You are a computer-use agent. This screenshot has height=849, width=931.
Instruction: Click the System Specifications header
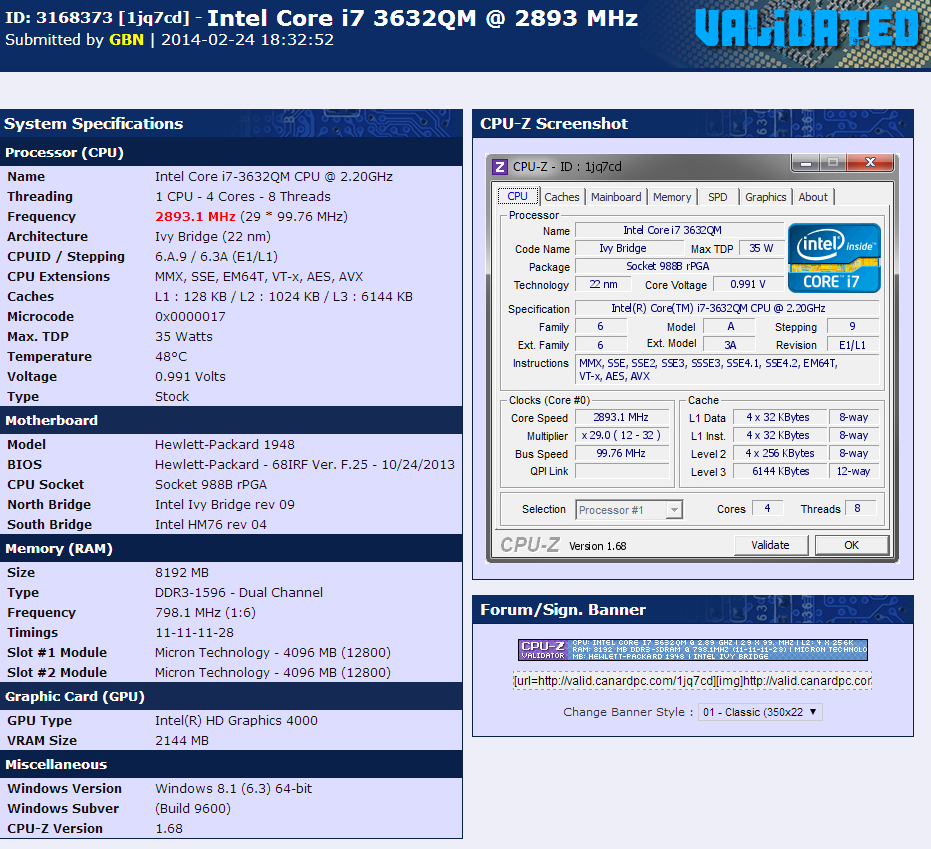(x=231, y=123)
